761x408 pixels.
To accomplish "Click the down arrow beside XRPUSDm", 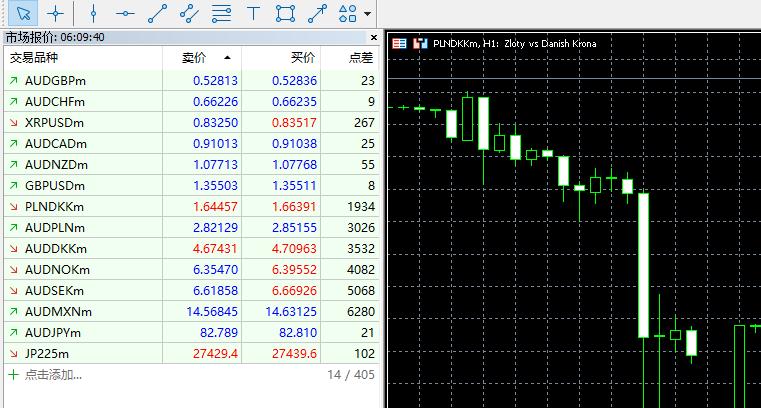I will (x=13, y=123).
